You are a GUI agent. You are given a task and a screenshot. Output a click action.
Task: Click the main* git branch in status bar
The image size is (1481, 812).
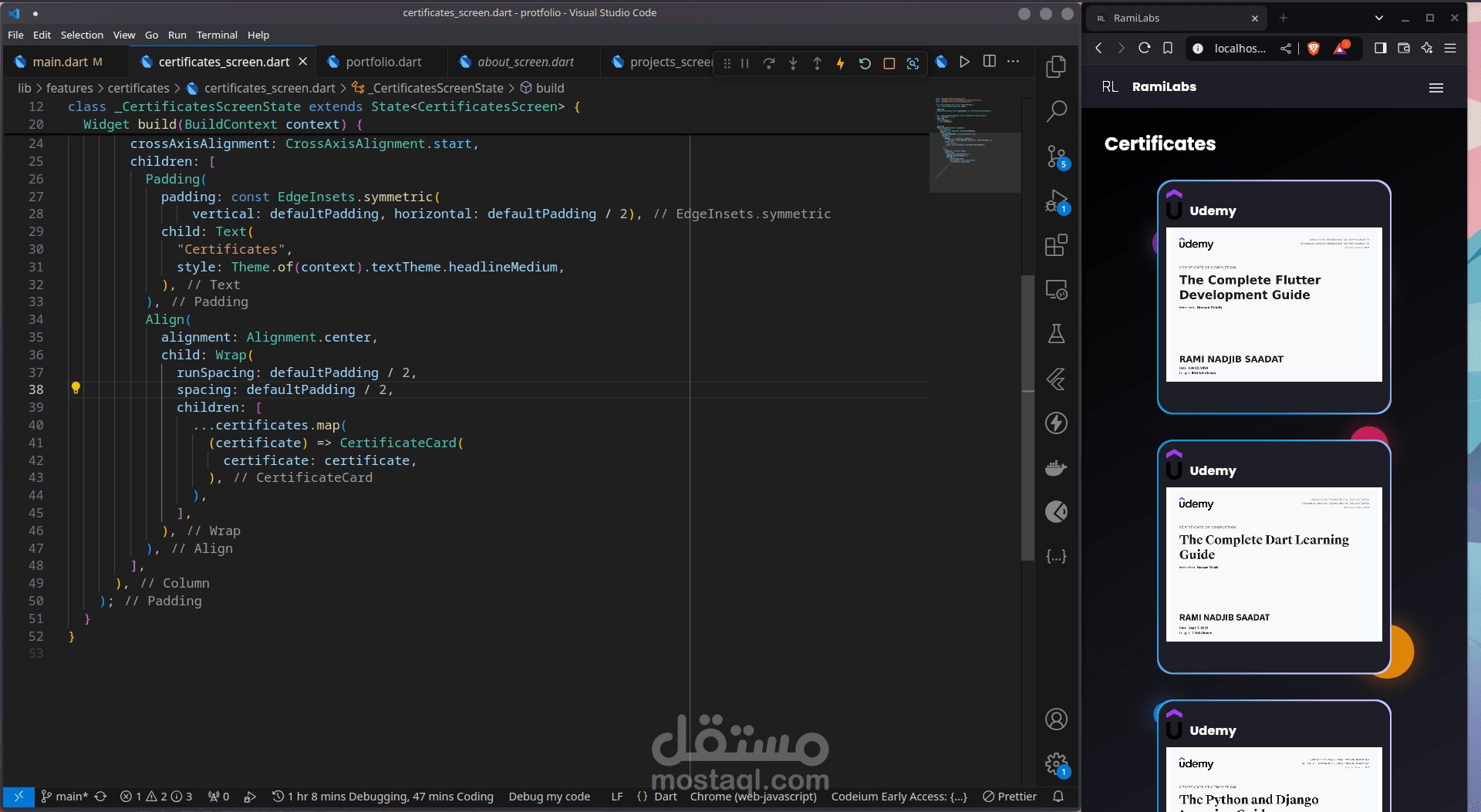point(66,797)
